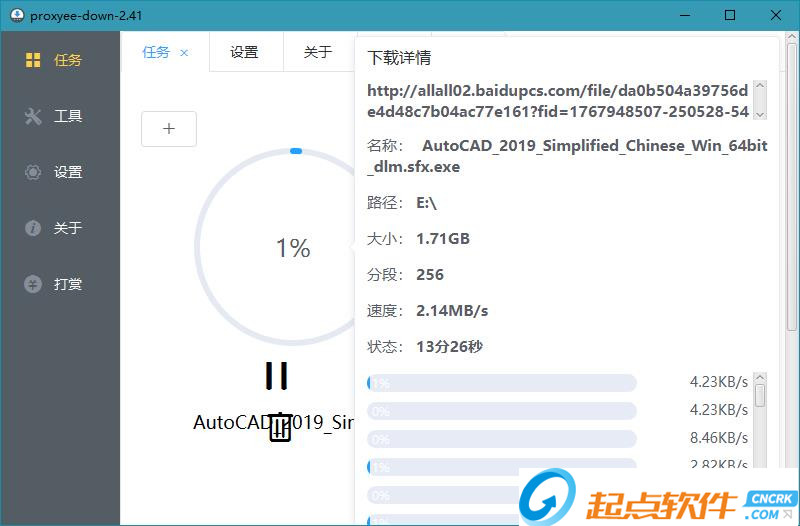
Task: Open the 关于 section in sidebar
Action: 54,228
